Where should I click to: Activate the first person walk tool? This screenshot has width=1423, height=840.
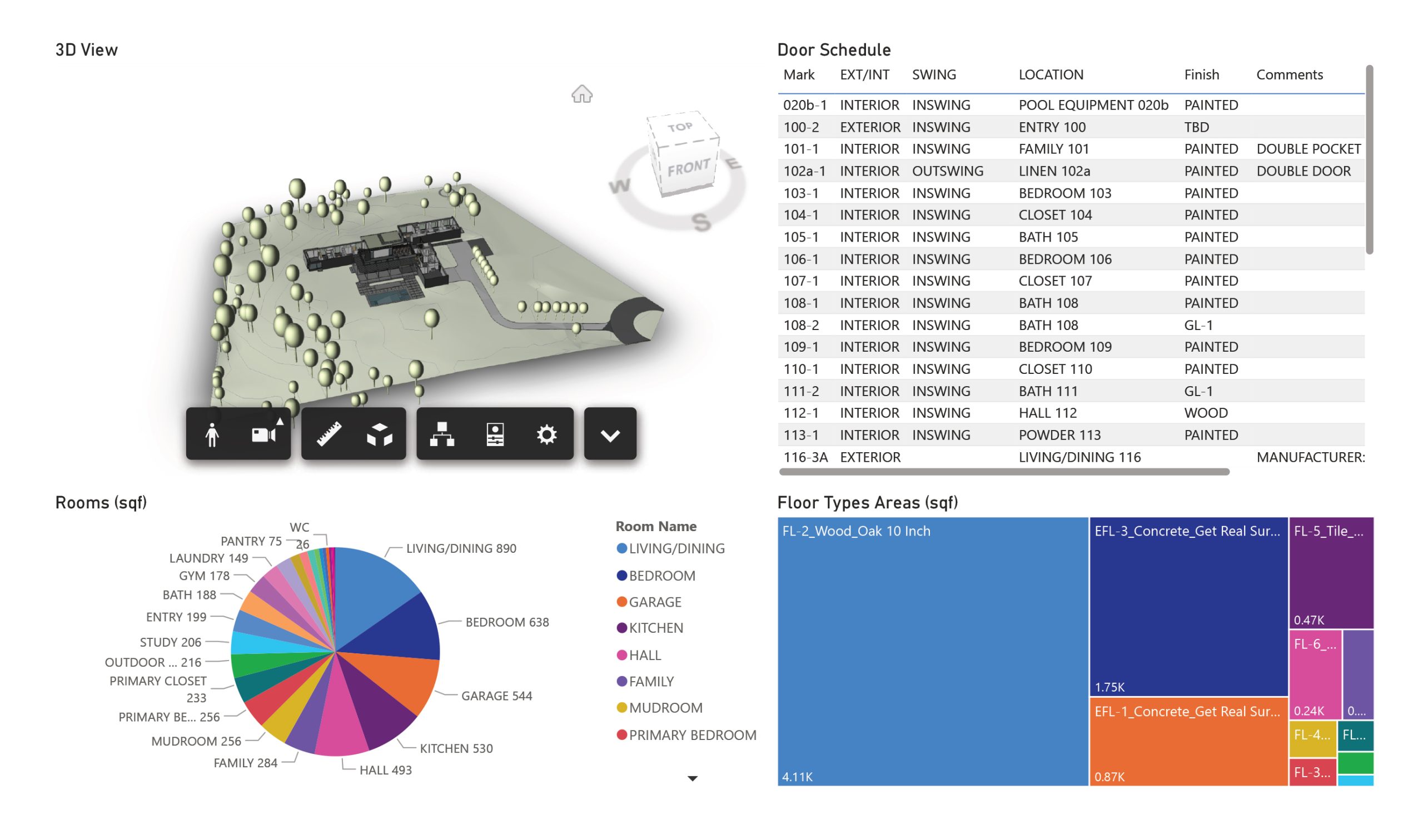click(212, 434)
